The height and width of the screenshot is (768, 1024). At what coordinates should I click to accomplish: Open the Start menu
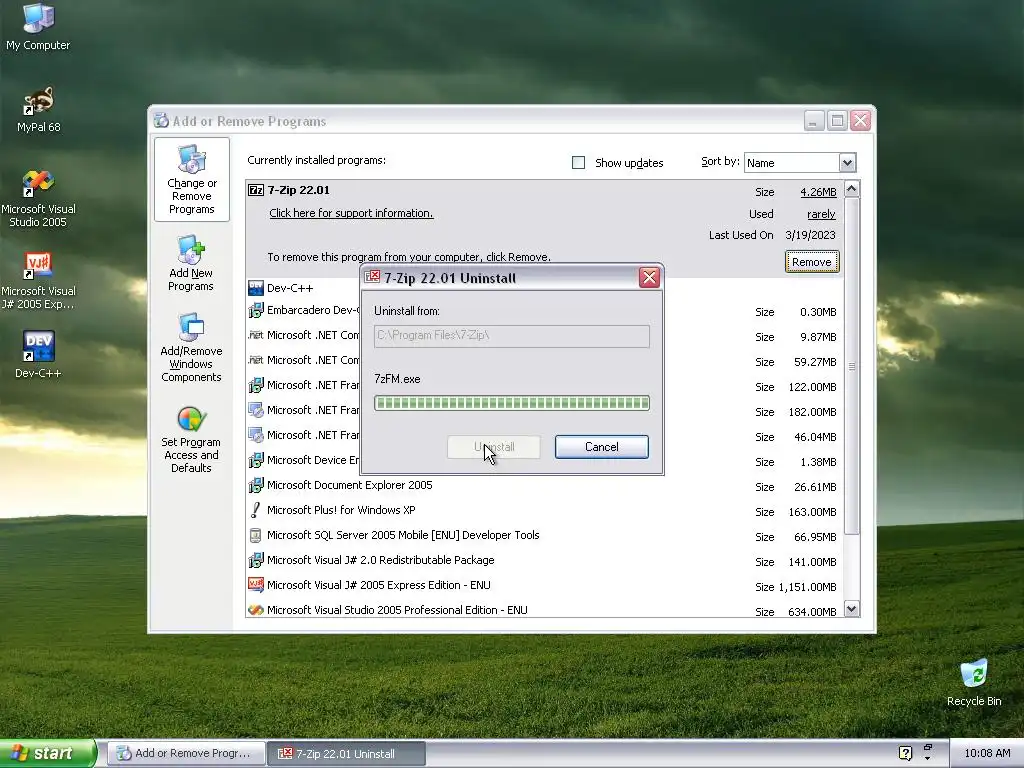pos(48,753)
